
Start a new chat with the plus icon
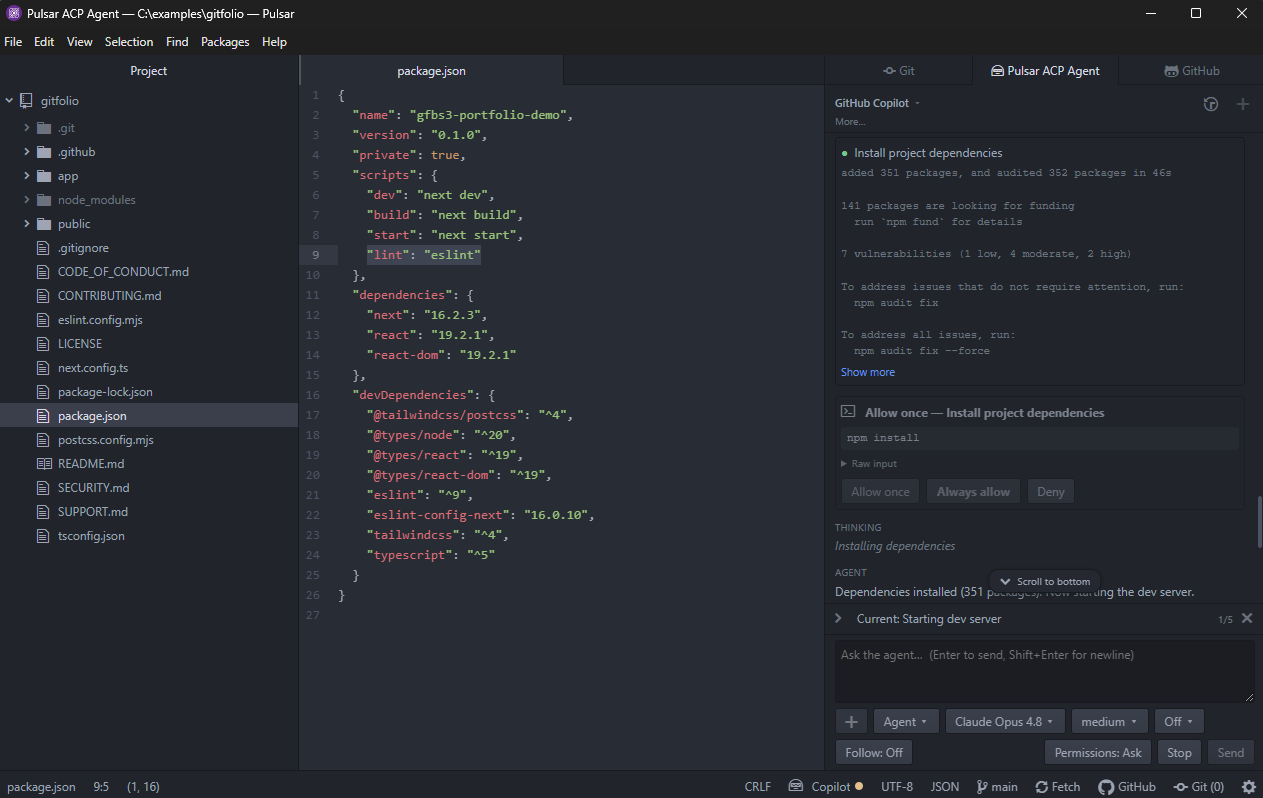pos(1243,104)
